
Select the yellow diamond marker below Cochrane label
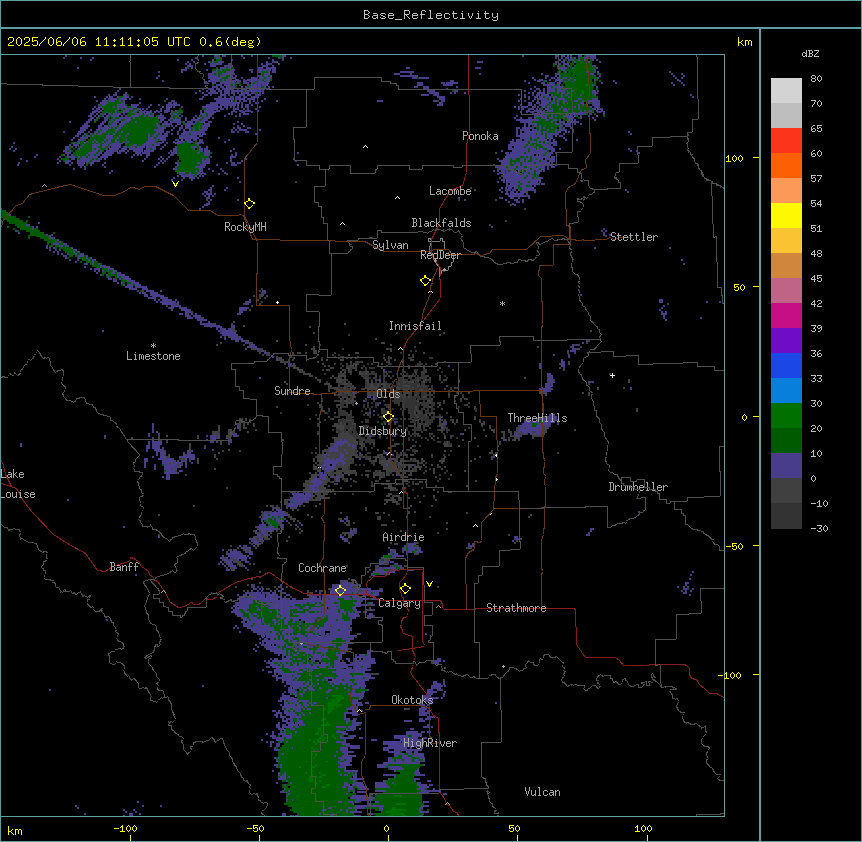[340, 590]
